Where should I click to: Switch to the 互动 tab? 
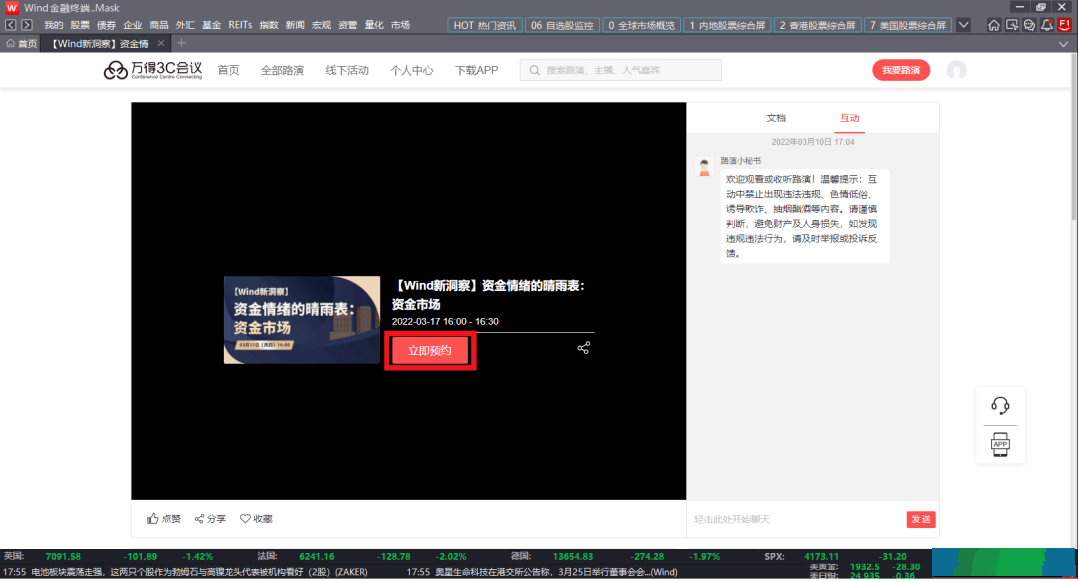pyautogui.click(x=849, y=118)
